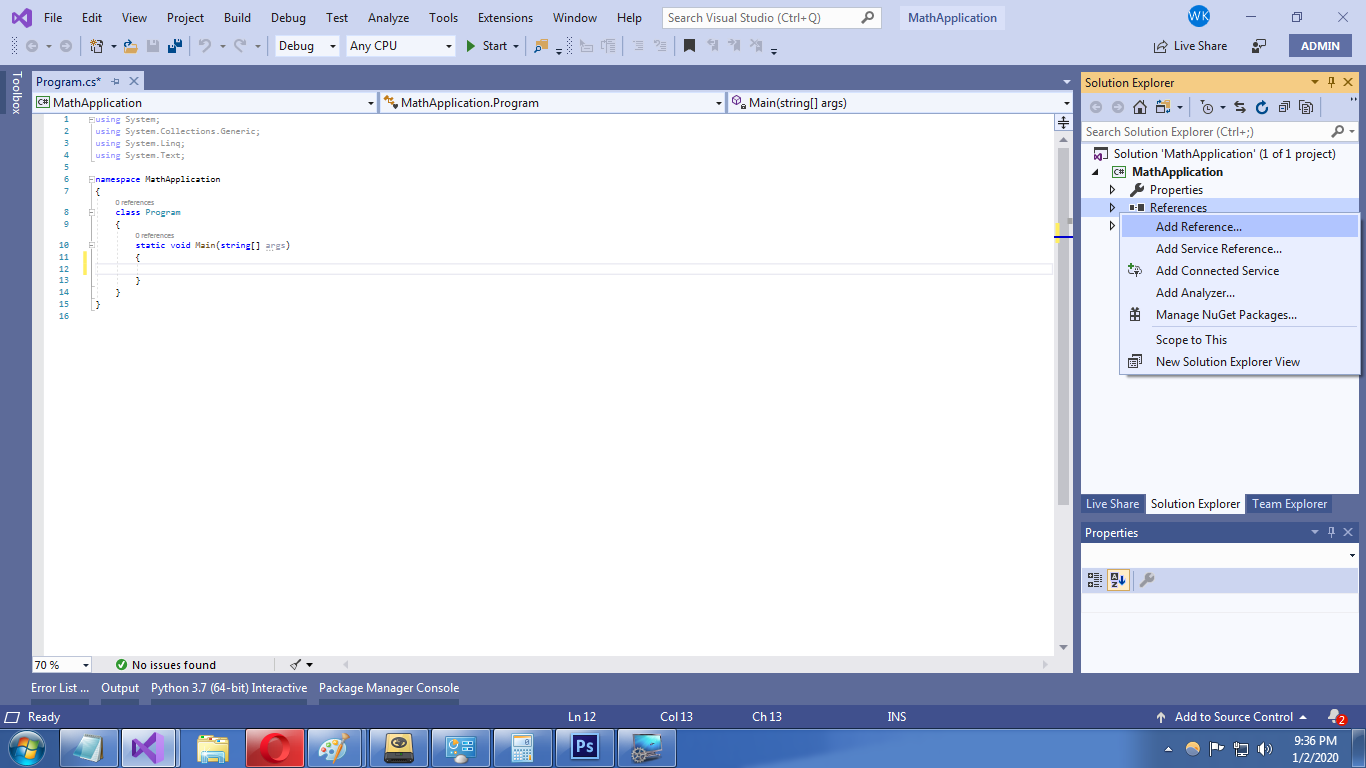The width and height of the screenshot is (1366, 768).
Task: Open the Extensions menu
Action: pyautogui.click(x=505, y=18)
